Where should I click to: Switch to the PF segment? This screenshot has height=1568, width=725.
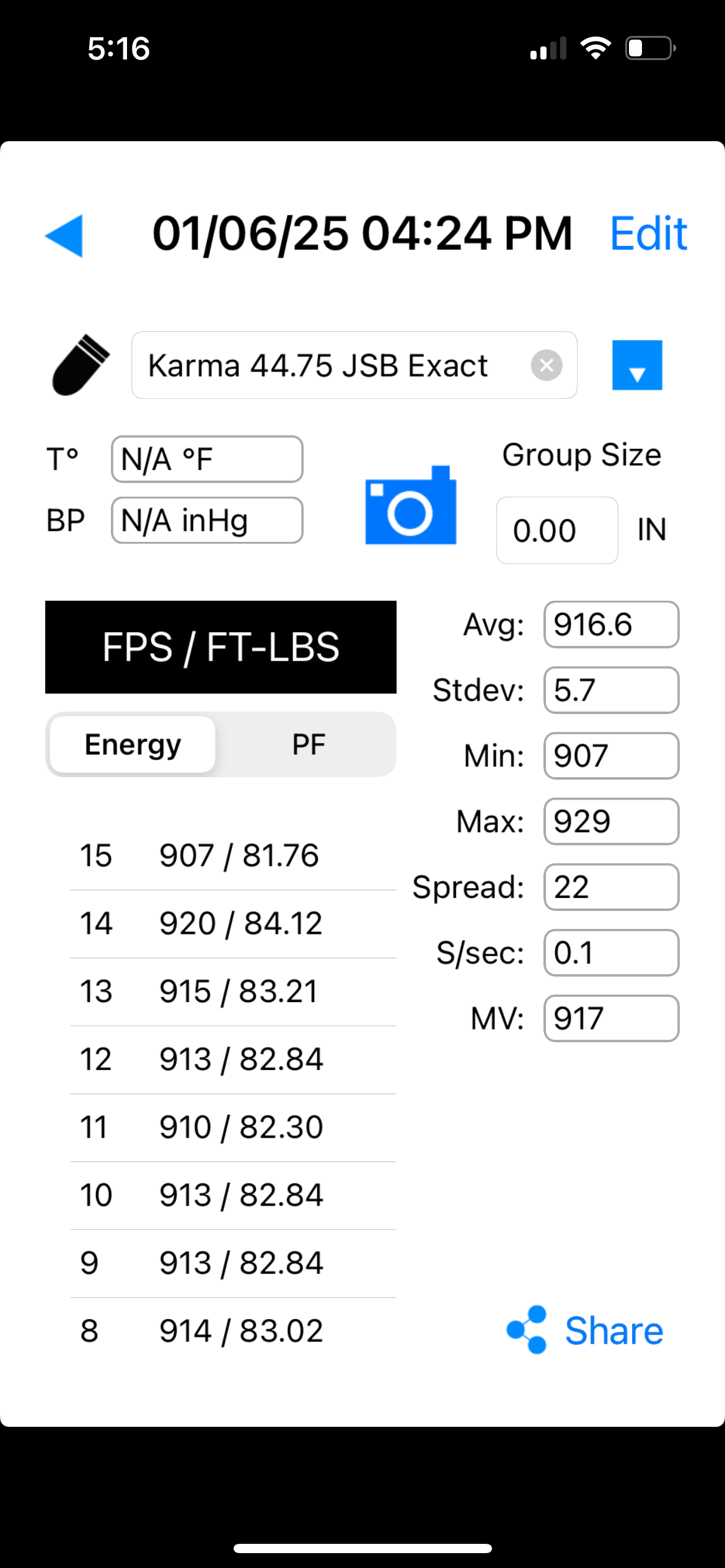[309, 744]
